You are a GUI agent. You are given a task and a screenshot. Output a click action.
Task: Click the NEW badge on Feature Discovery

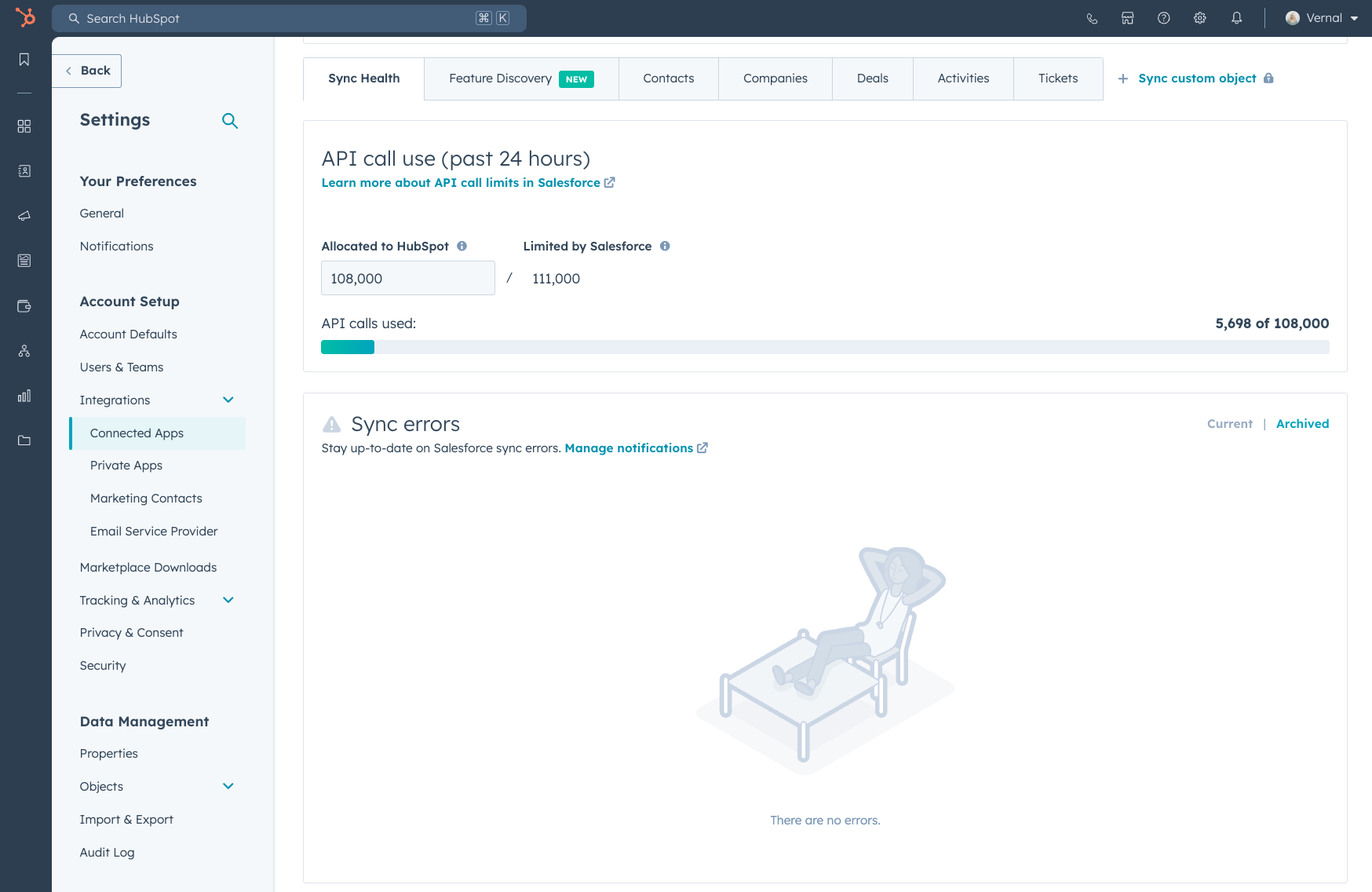coord(576,79)
